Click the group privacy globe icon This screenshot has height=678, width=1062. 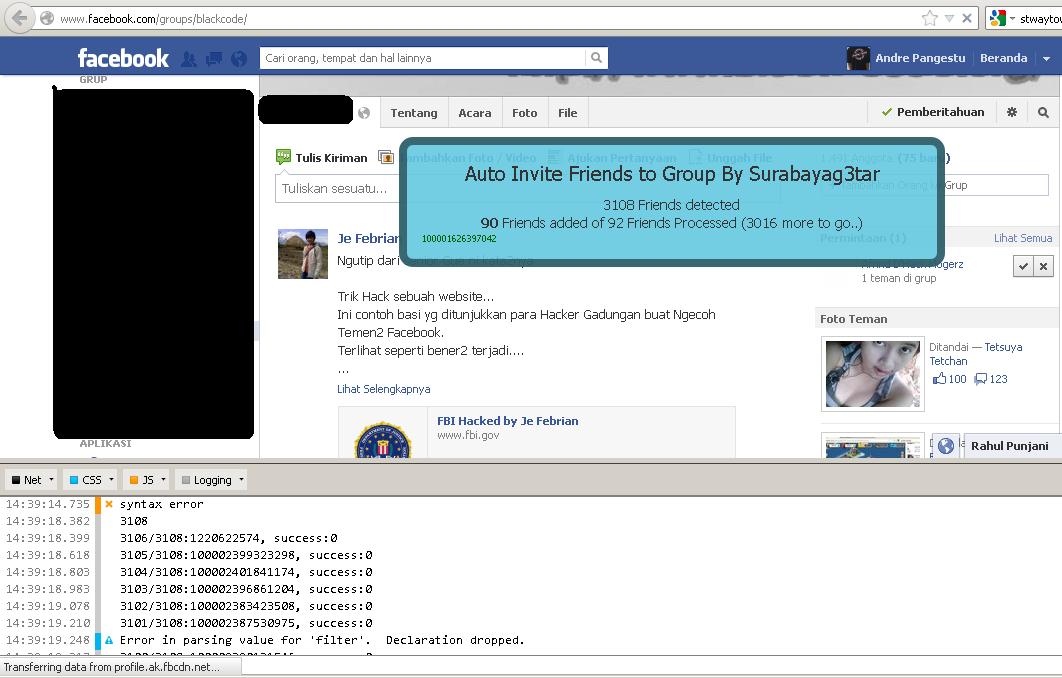click(x=364, y=113)
